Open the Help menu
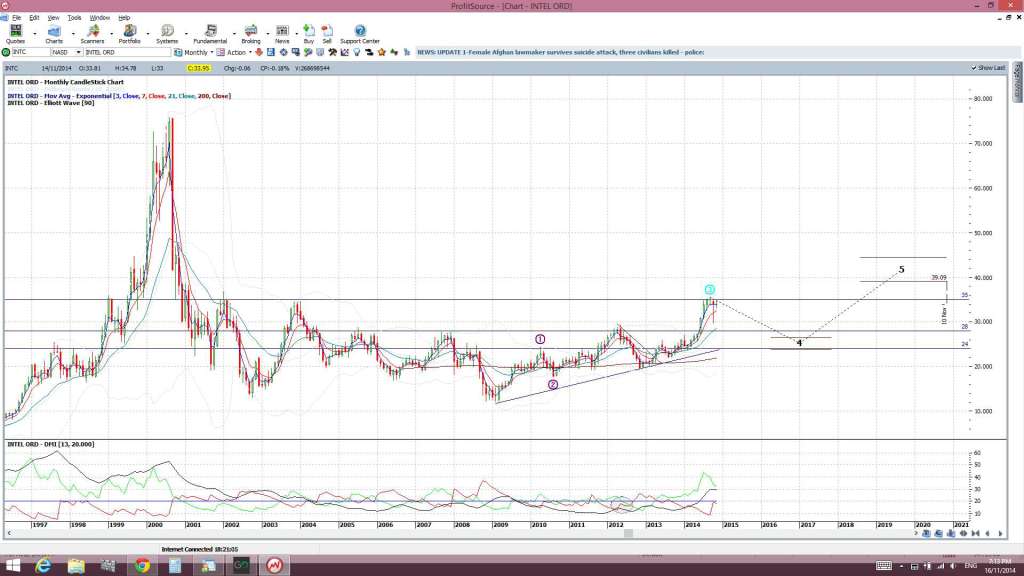This screenshot has height=576, width=1024. [124, 18]
